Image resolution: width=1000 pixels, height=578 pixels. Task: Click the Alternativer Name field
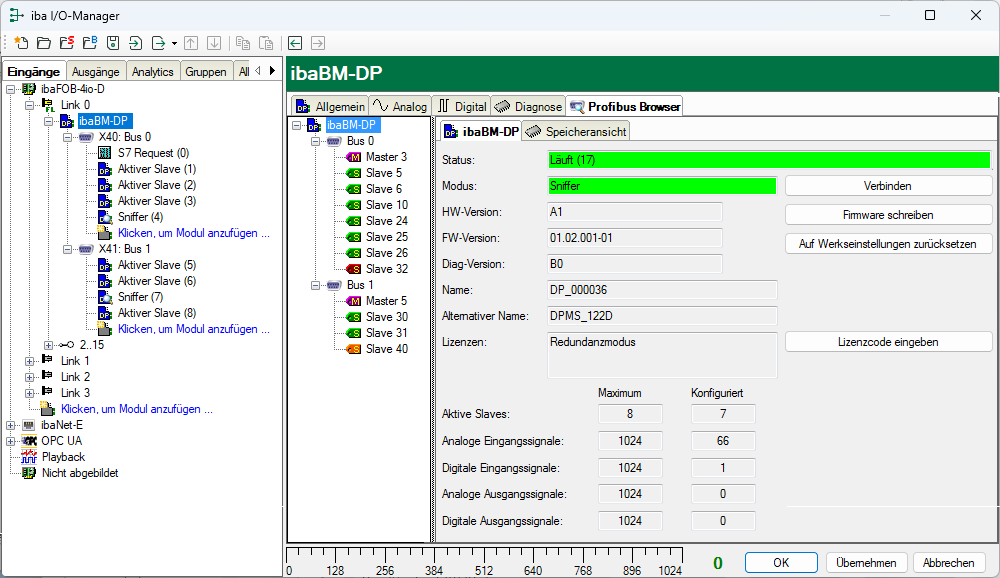(x=661, y=316)
